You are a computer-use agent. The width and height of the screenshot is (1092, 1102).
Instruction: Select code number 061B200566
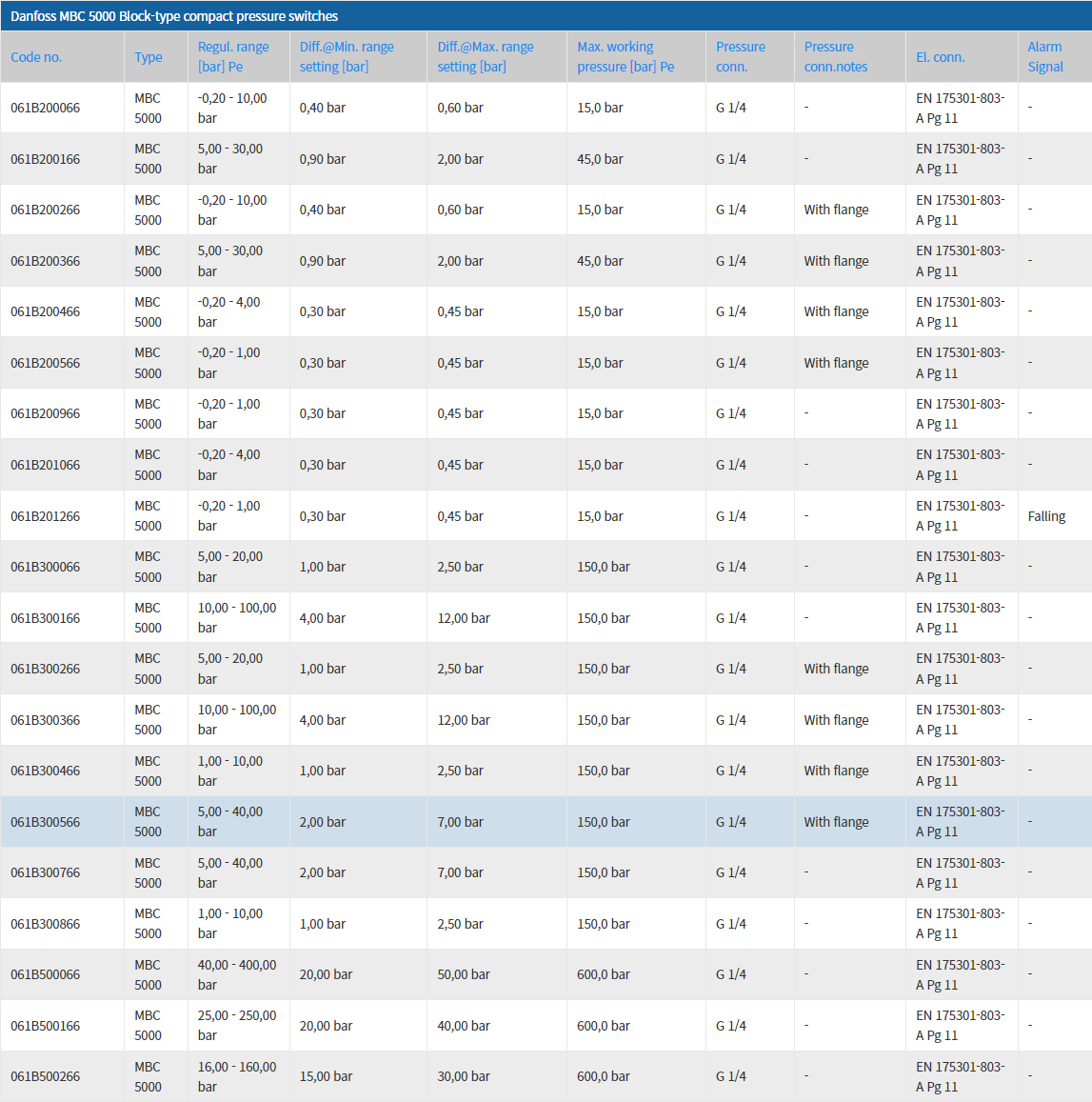45,363
